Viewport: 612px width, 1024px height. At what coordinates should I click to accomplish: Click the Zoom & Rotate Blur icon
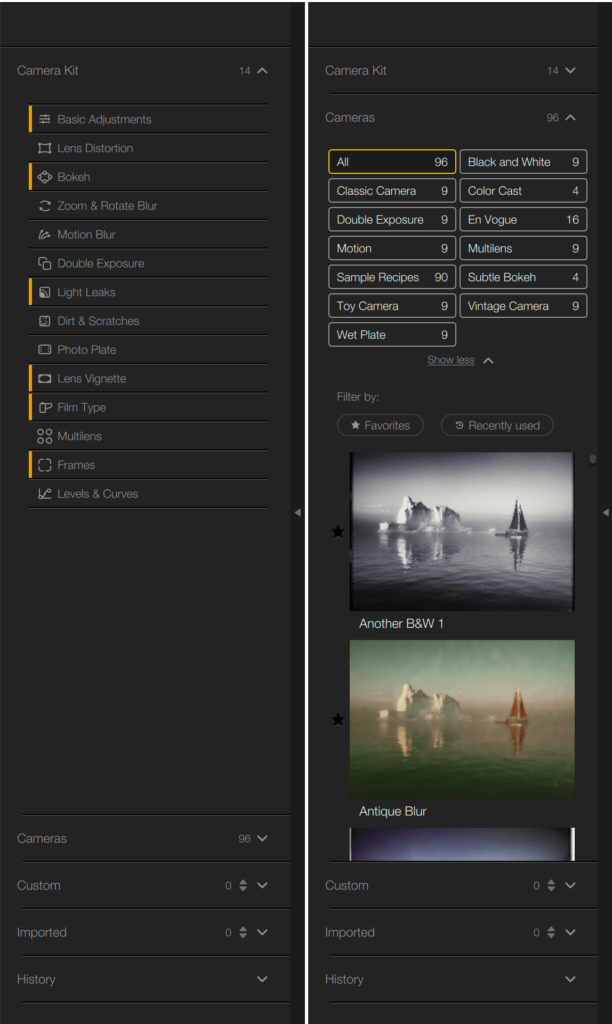point(44,205)
